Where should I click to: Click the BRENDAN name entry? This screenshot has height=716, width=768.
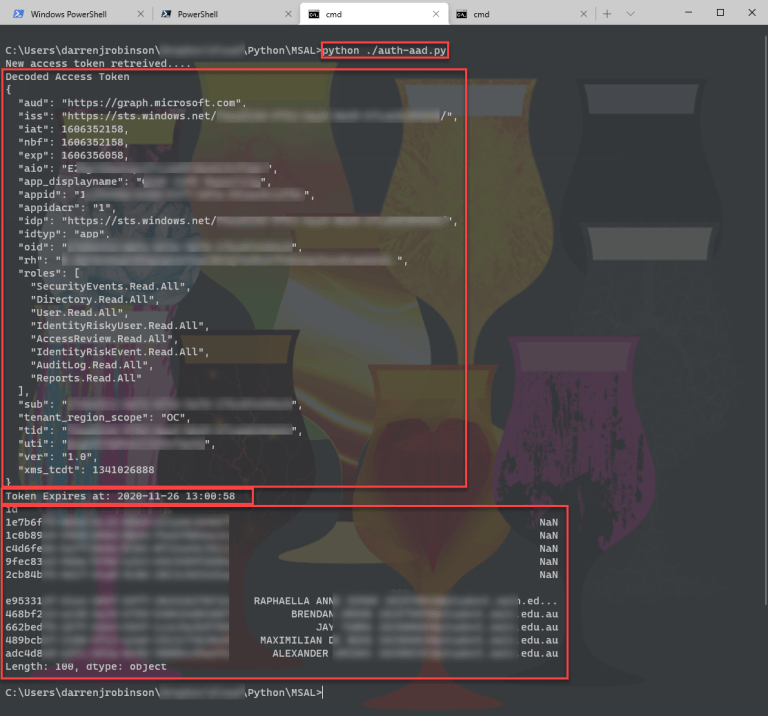pos(312,614)
